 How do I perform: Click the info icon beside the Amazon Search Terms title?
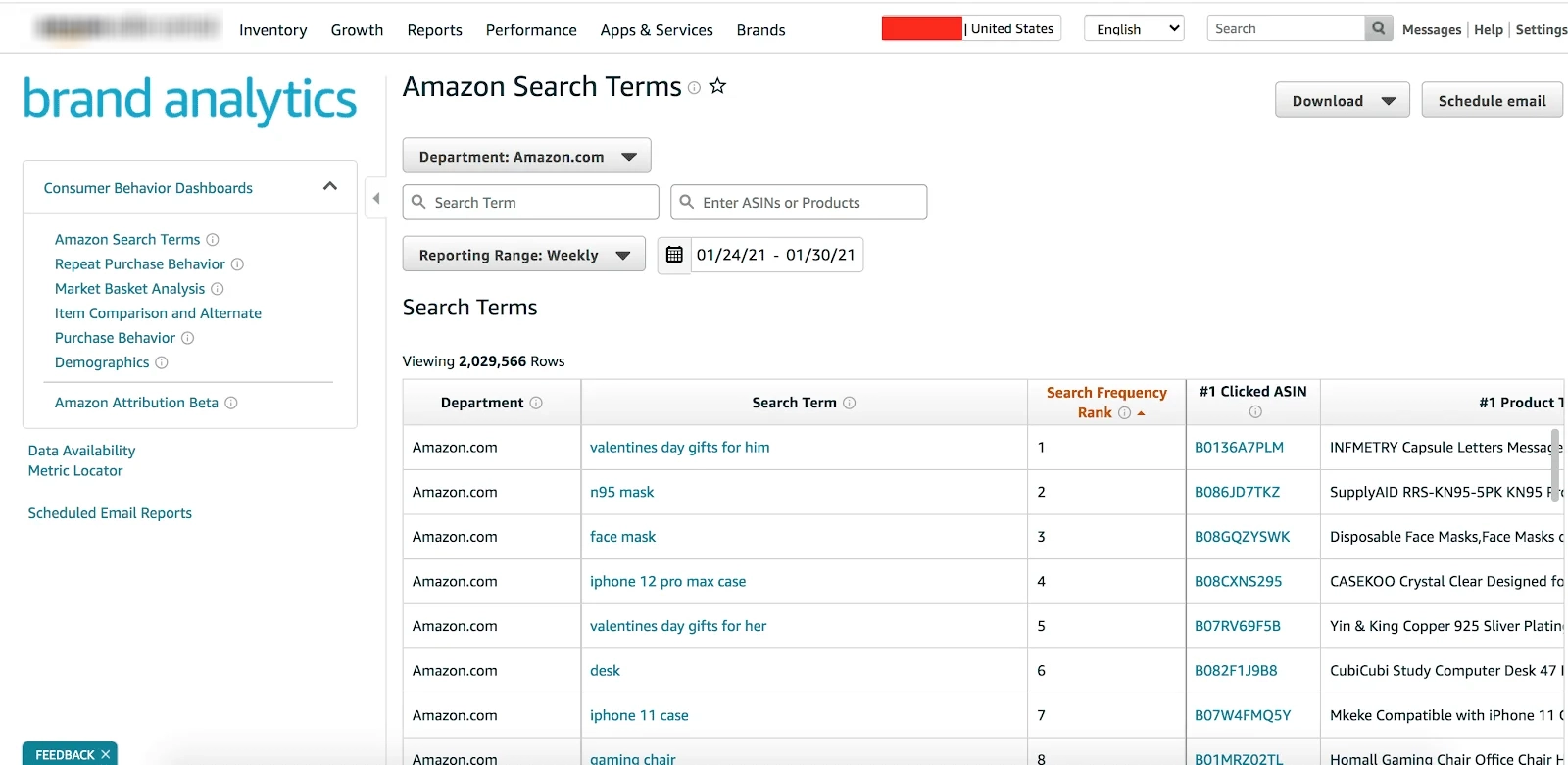click(694, 88)
